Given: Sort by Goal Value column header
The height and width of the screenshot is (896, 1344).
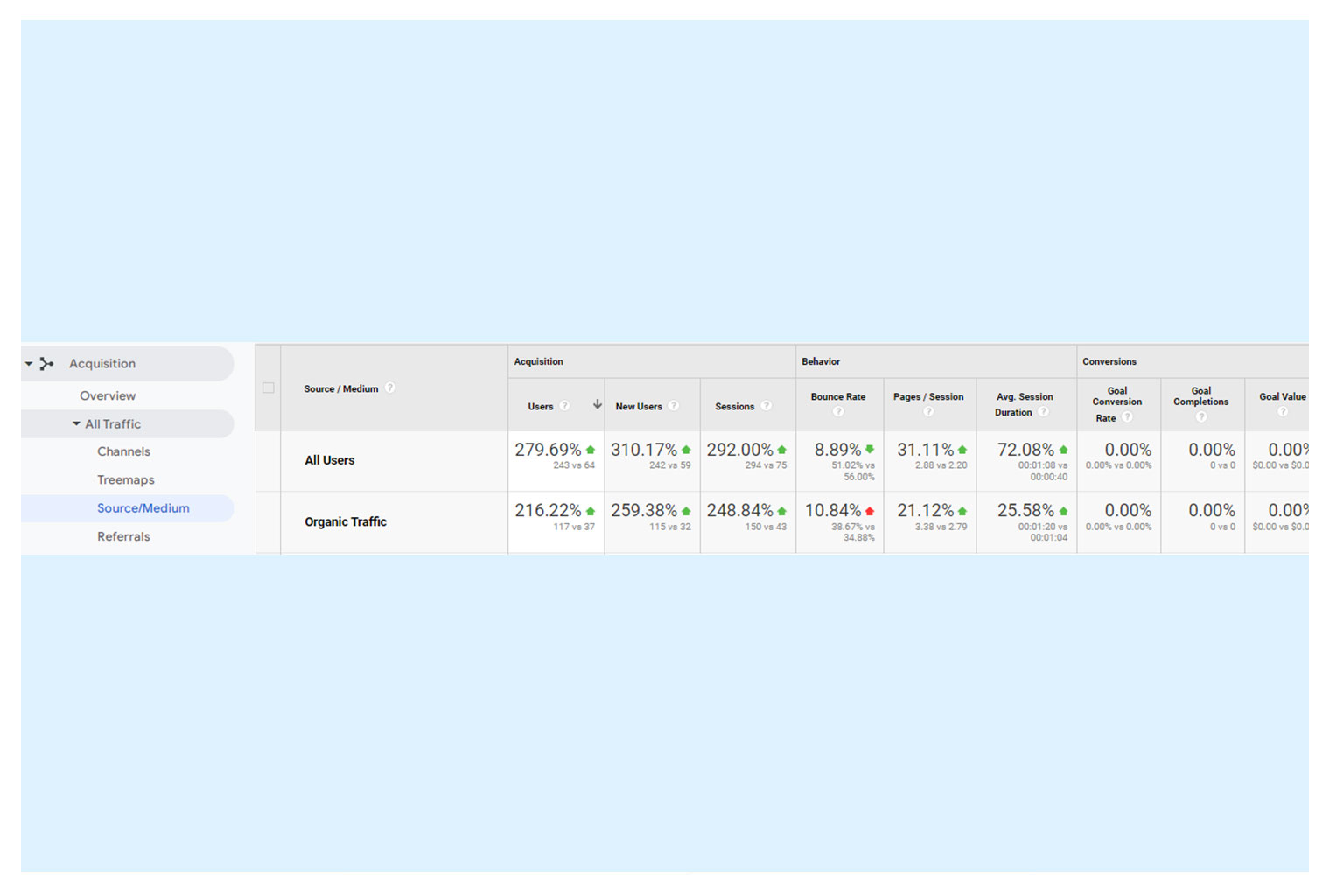Looking at the screenshot, I should (1283, 396).
